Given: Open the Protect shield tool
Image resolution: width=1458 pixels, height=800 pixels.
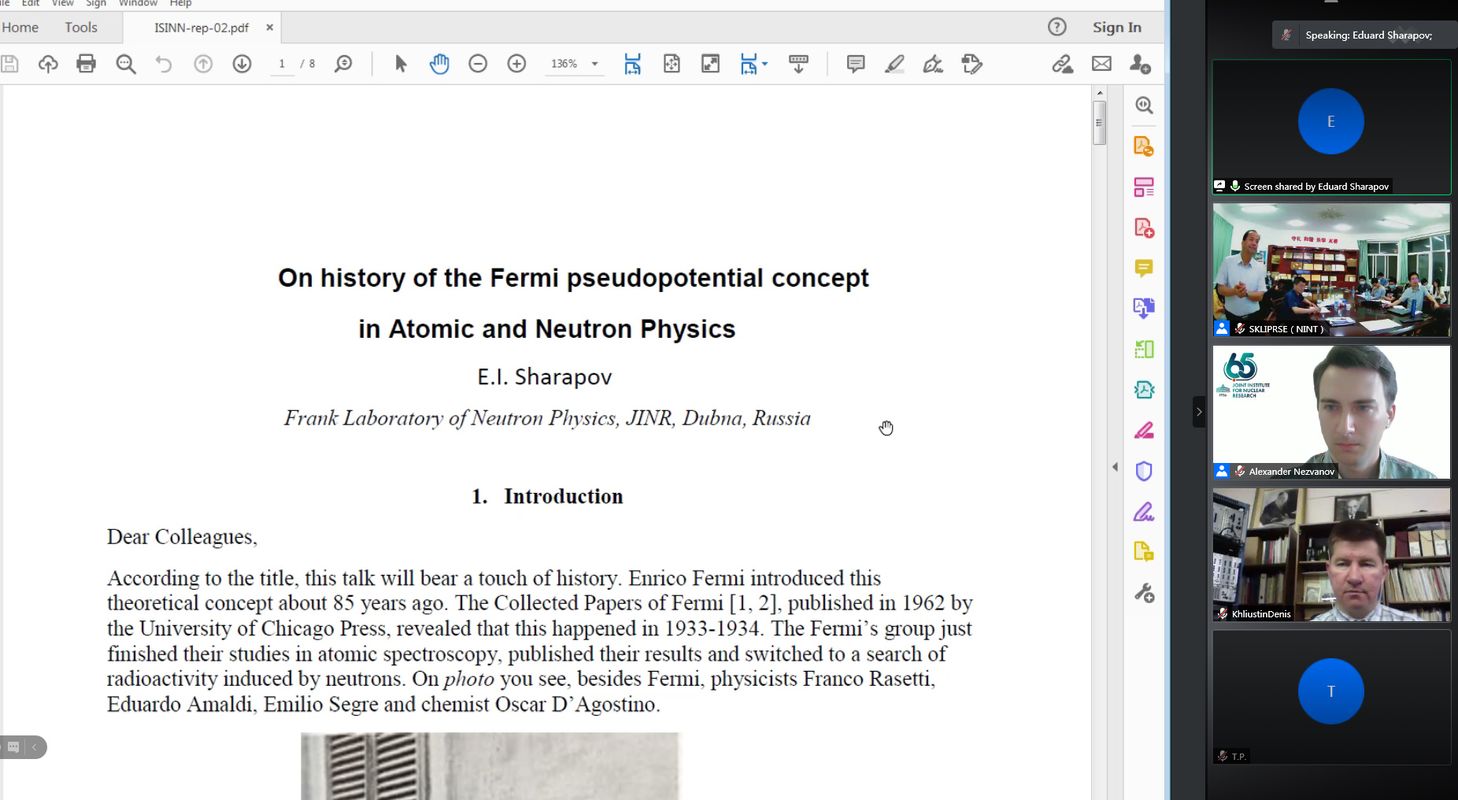Looking at the screenshot, I should pyautogui.click(x=1144, y=471).
